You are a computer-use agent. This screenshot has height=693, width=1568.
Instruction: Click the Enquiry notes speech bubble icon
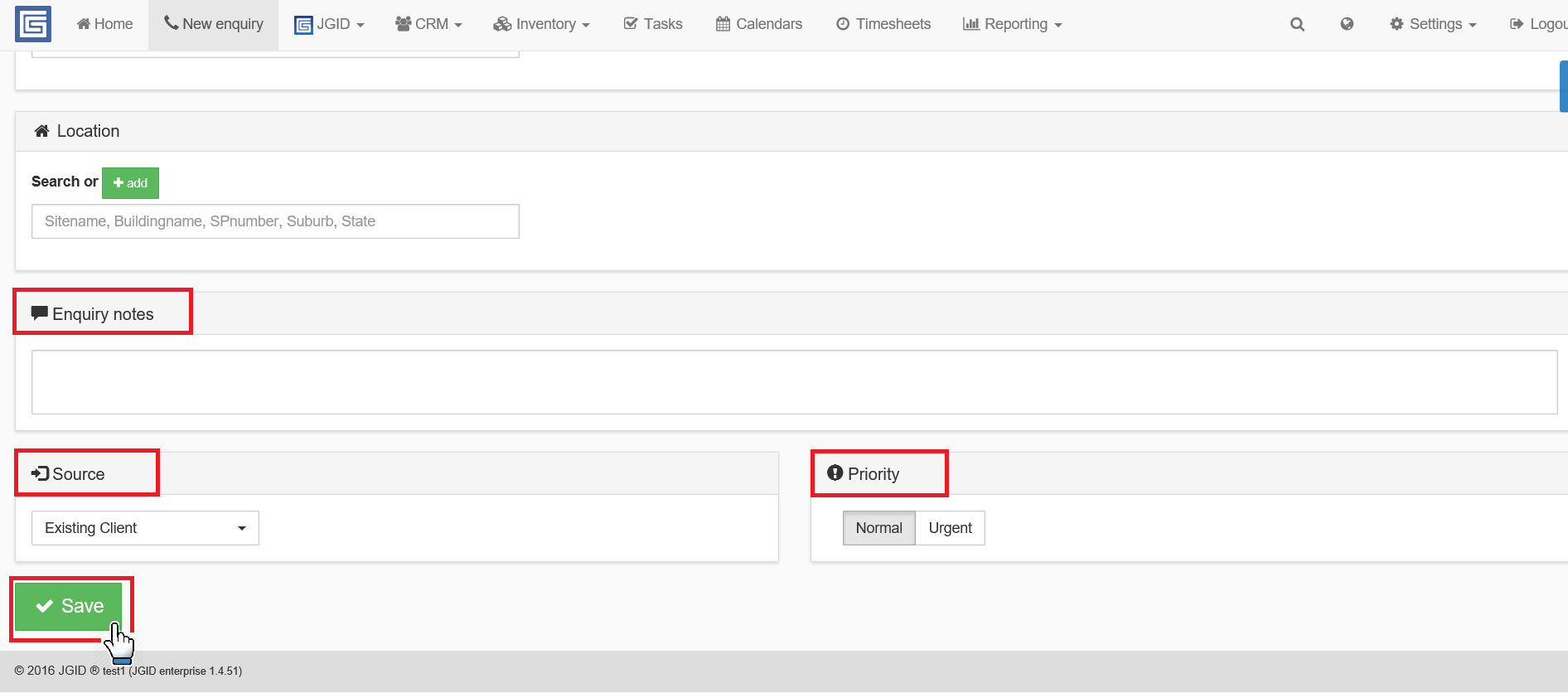click(x=39, y=313)
